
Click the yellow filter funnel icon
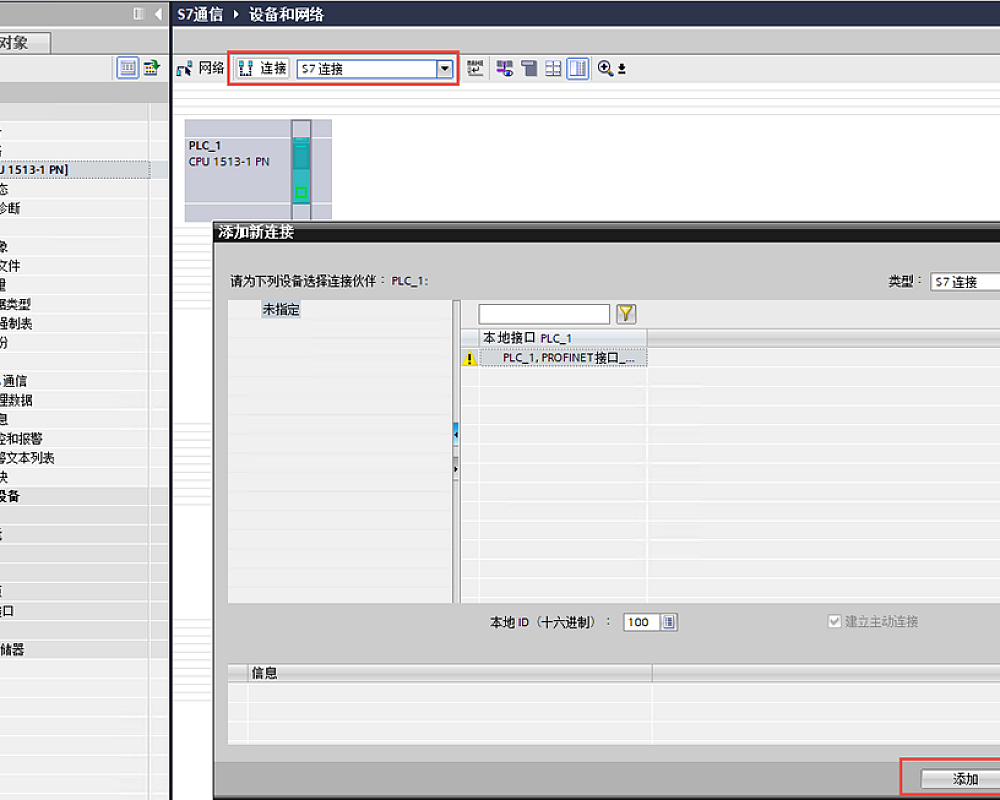pos(626,314)
